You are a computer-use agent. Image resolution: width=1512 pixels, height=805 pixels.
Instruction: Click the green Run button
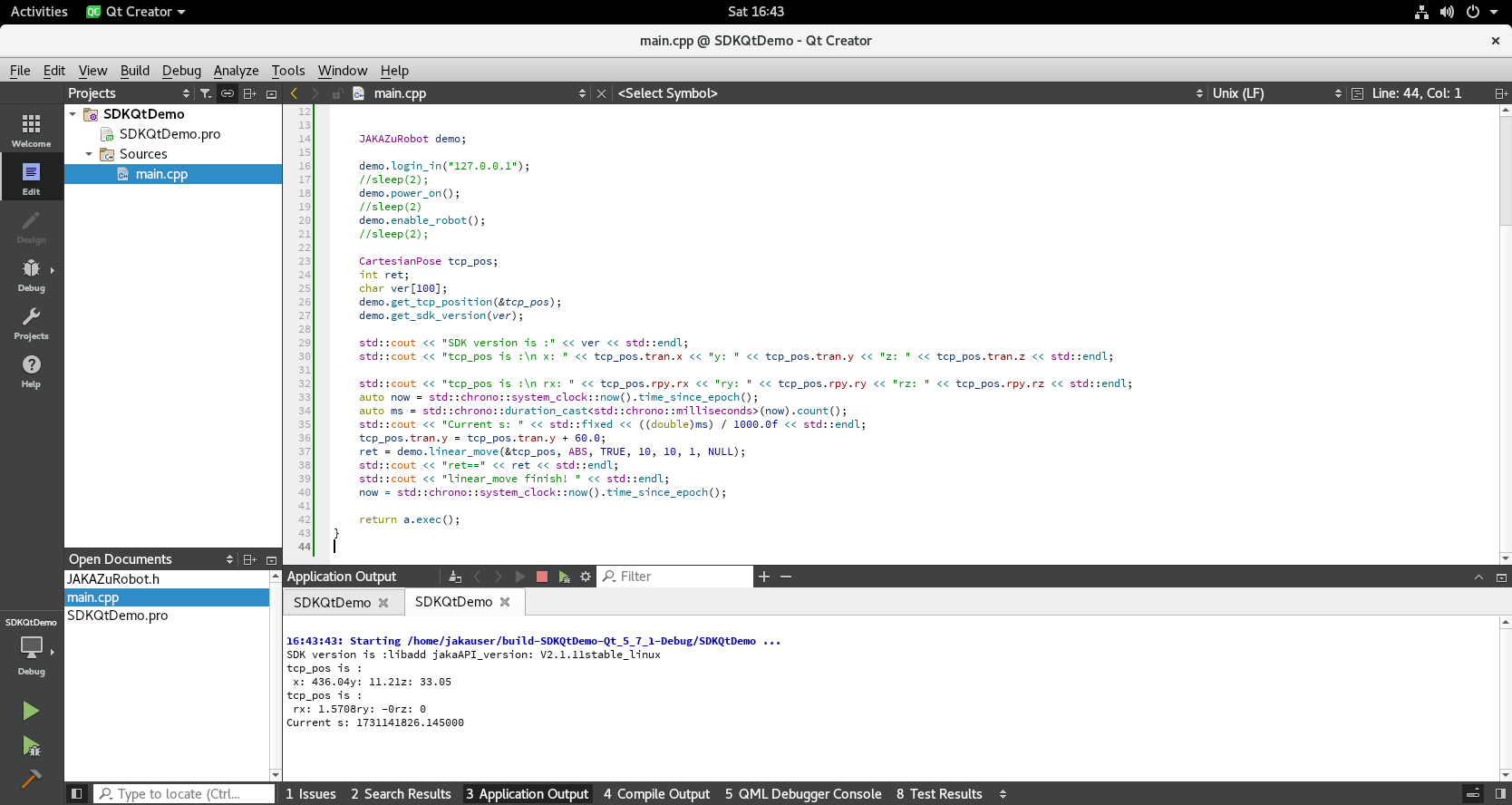(31, 711)
